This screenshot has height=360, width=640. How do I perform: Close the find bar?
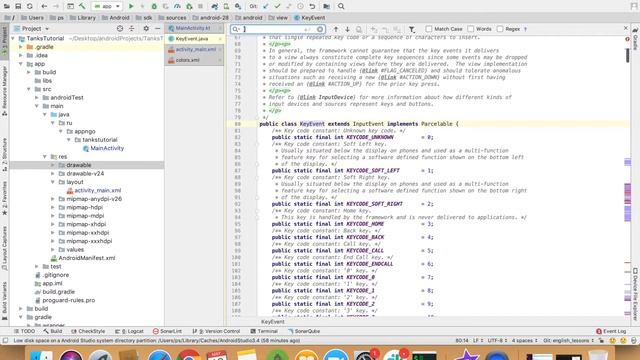click(626, 28)
